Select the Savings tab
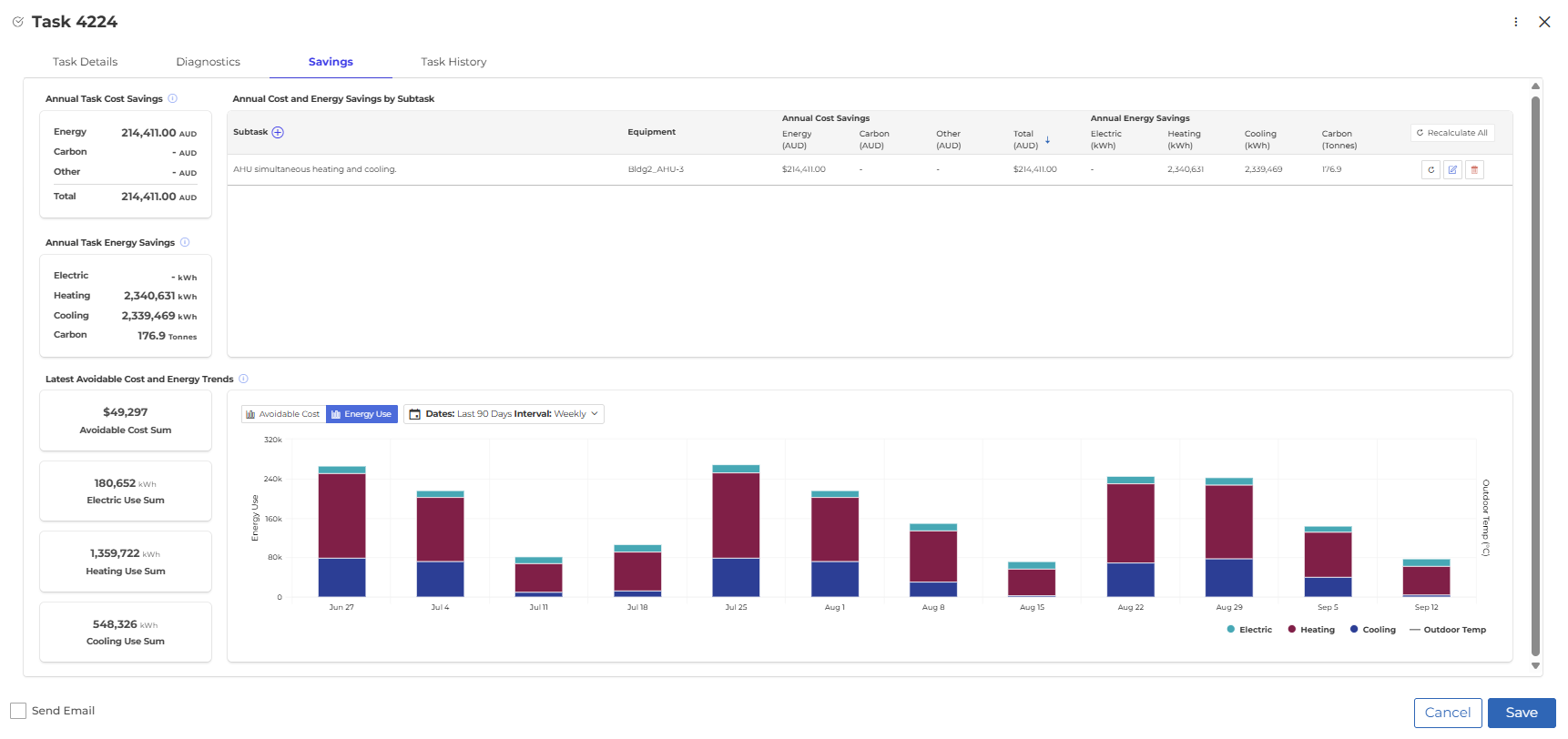Screen dimensions: 1568x739 point(331,62)
